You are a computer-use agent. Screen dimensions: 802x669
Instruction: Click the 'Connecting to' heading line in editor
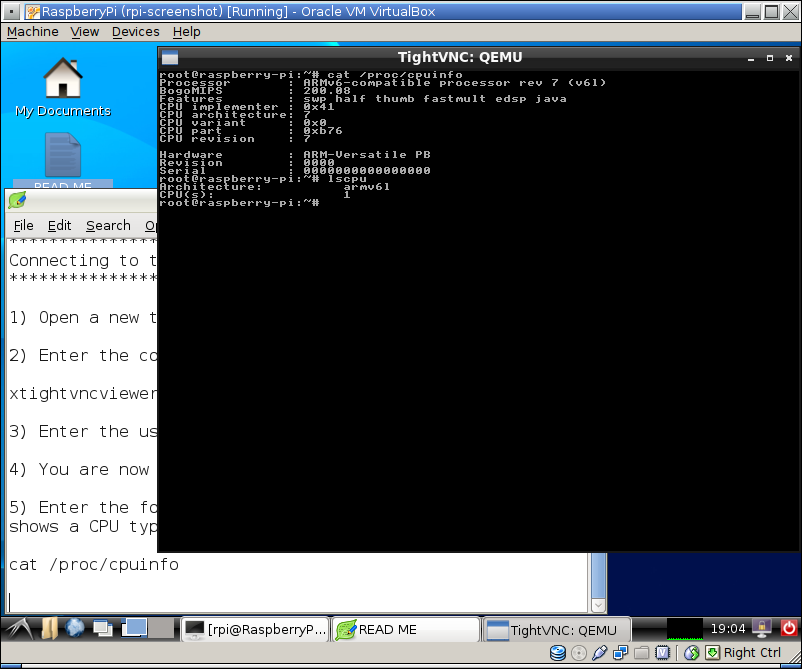click(83, 261)
